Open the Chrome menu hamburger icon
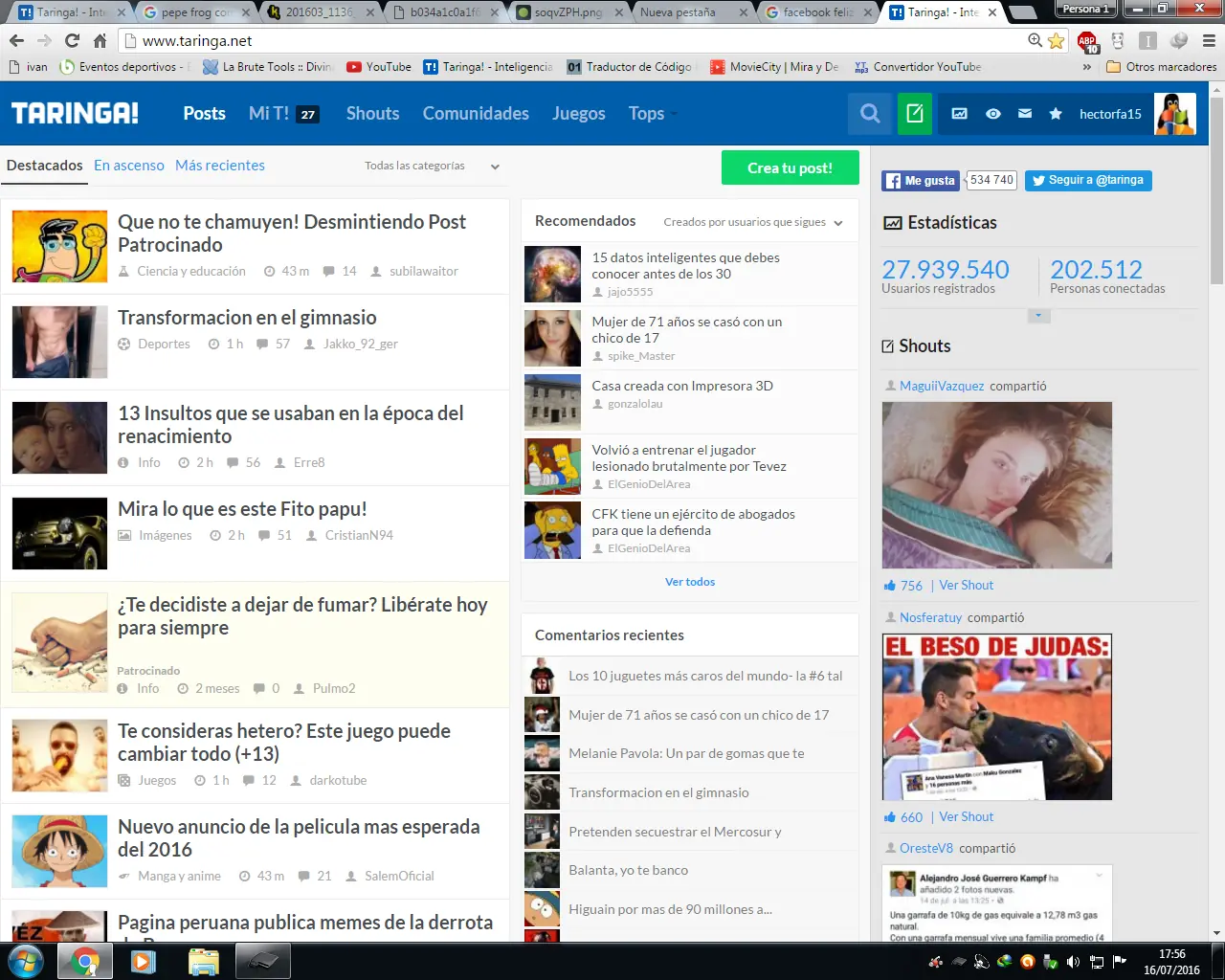Screen dimensions: 1225x980 pyautogui.click(x=1209, y=40)
